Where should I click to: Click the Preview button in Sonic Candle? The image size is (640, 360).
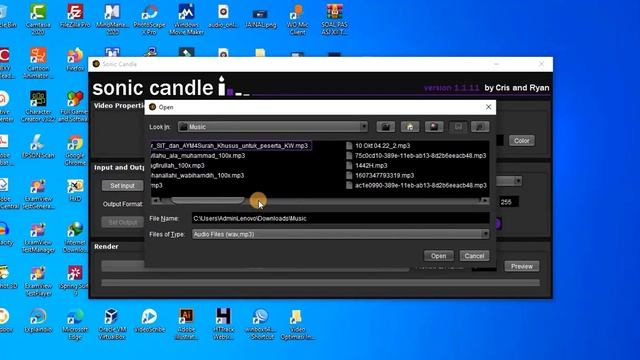pyautogui.click(x=522, y=267)
